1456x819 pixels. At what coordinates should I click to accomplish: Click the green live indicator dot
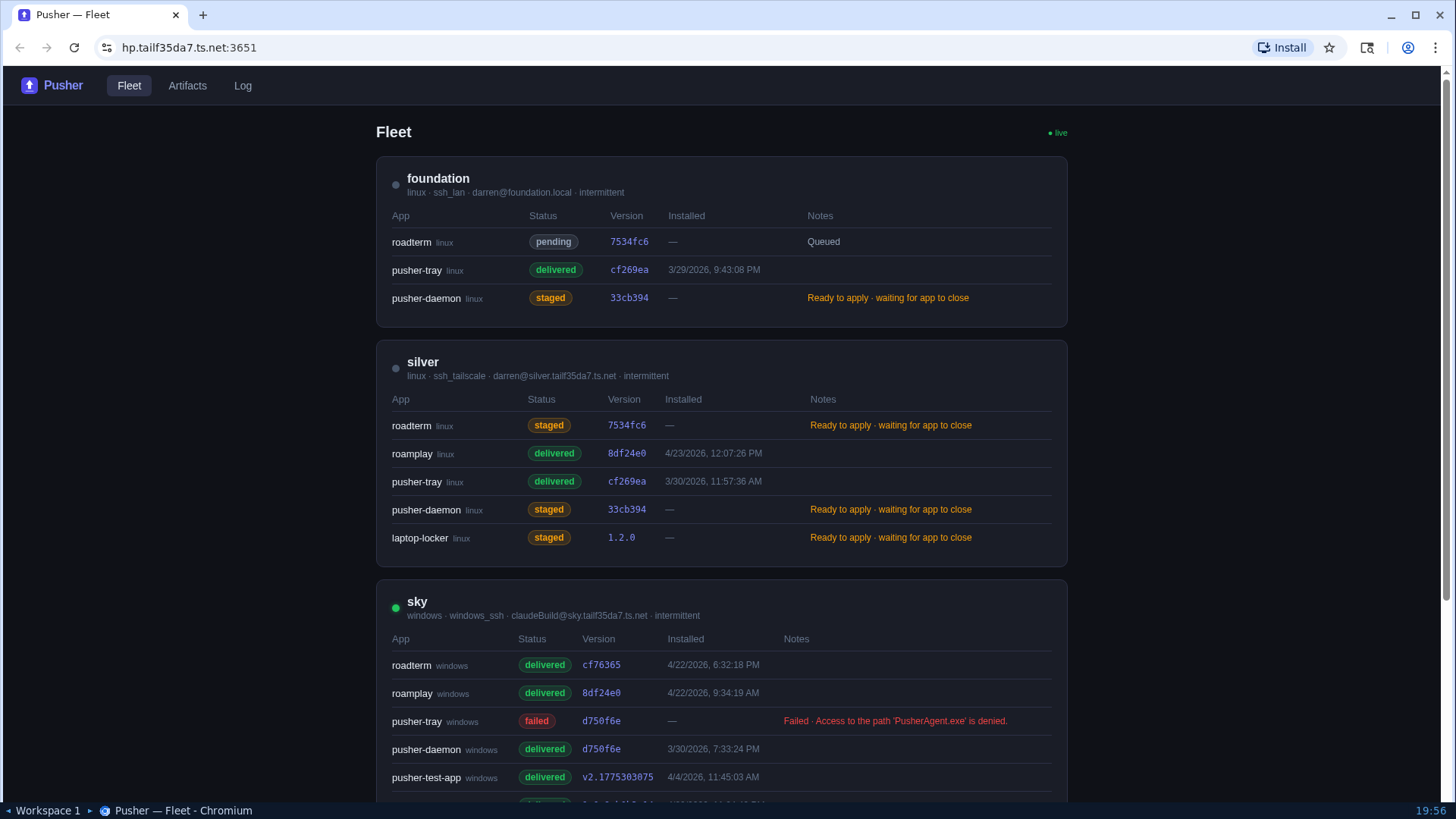1050,133
